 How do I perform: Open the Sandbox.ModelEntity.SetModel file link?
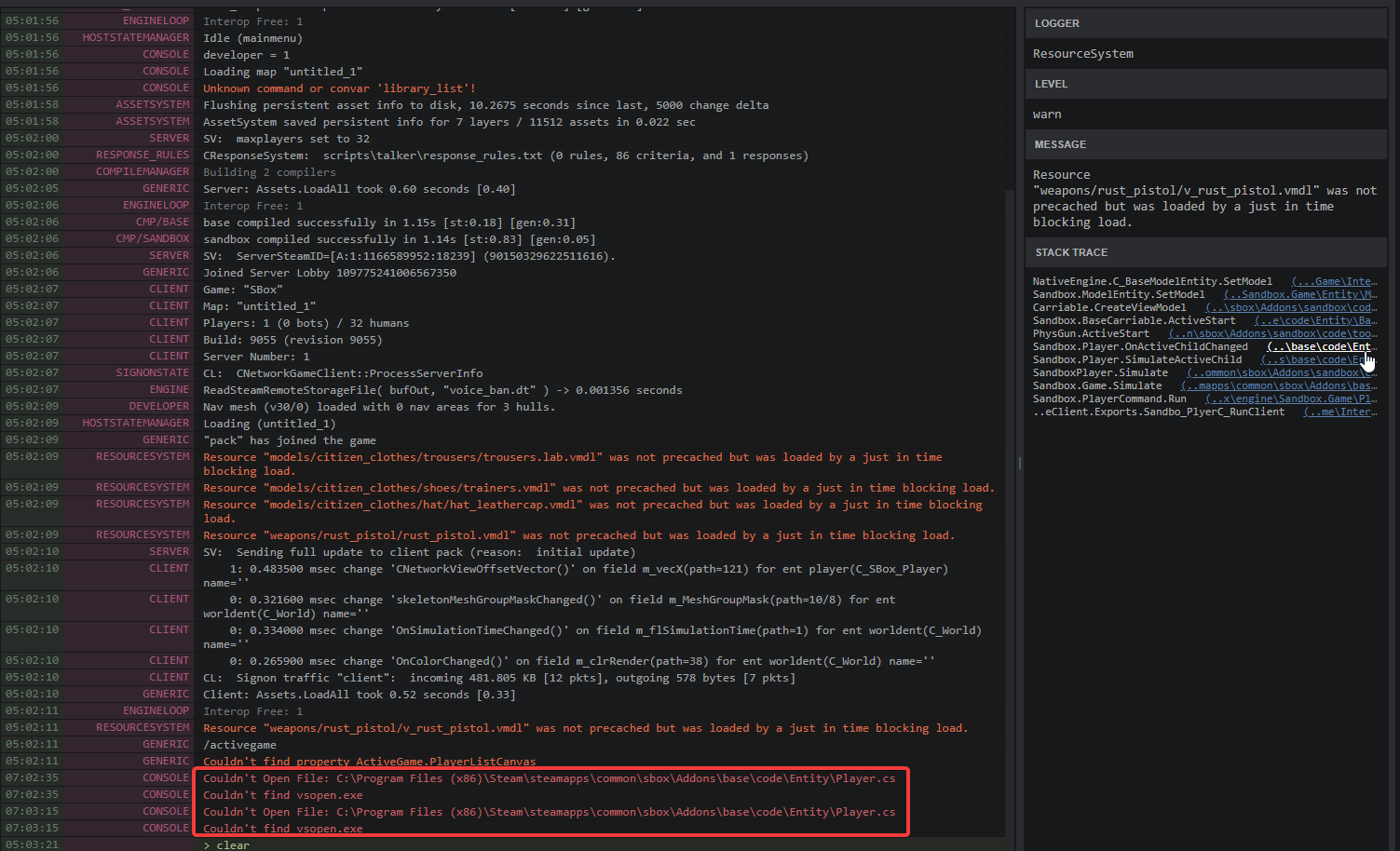1300,293
